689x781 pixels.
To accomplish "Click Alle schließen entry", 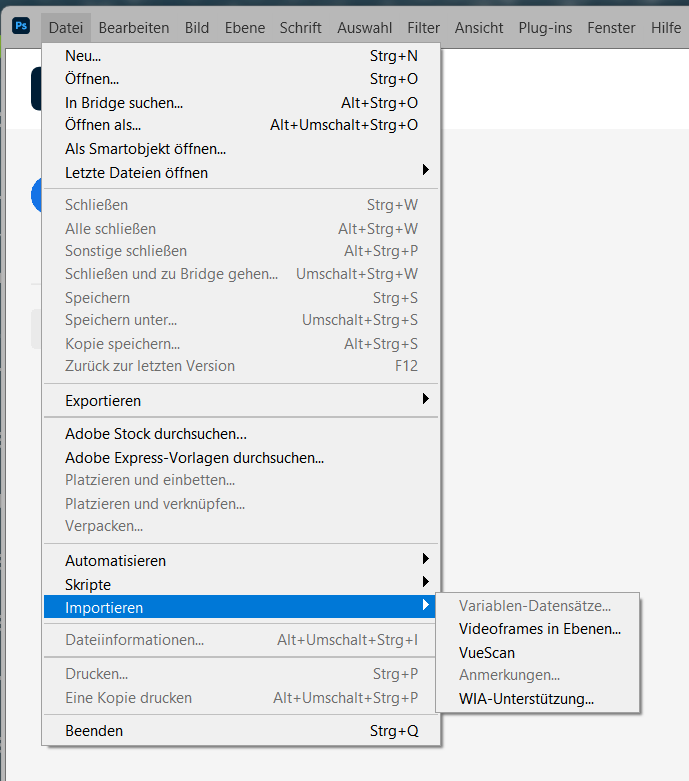I will tap(241, 229).
